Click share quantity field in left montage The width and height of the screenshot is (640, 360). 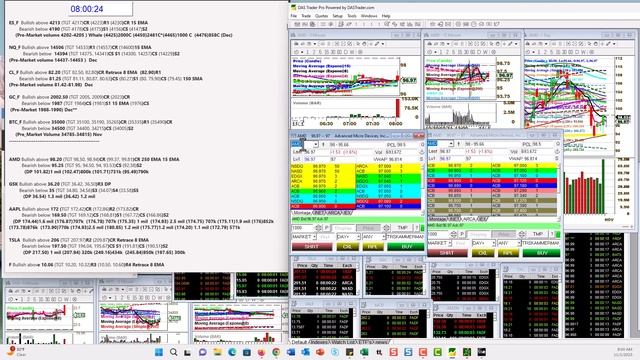[x=303, y=228]
